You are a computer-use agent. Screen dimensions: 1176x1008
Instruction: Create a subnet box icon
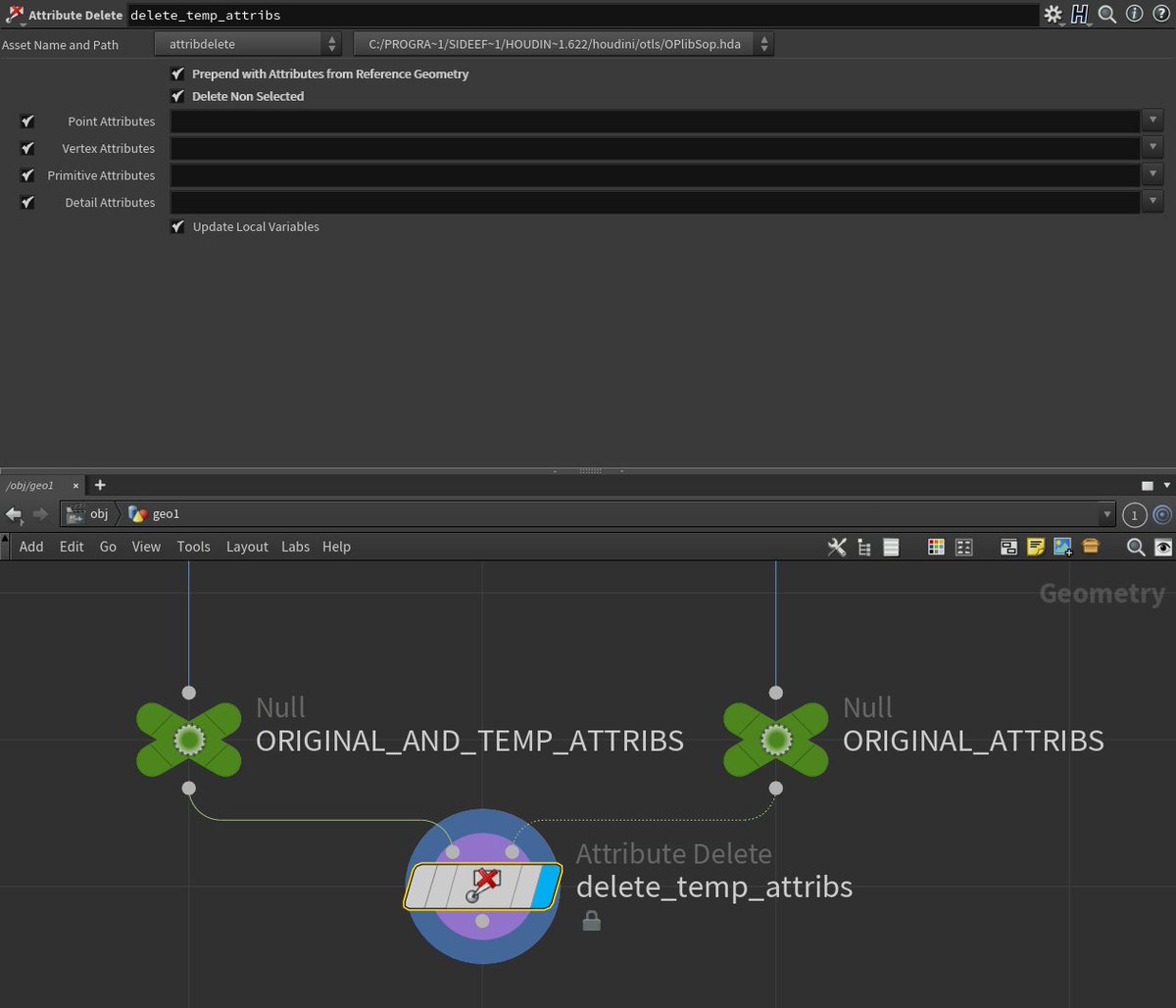click(1091, 547)
